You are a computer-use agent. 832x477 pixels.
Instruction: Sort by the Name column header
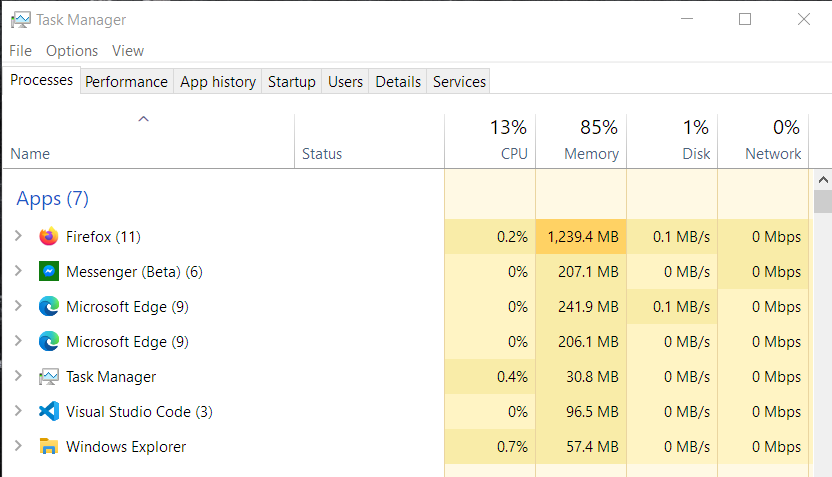click(149, 141)
